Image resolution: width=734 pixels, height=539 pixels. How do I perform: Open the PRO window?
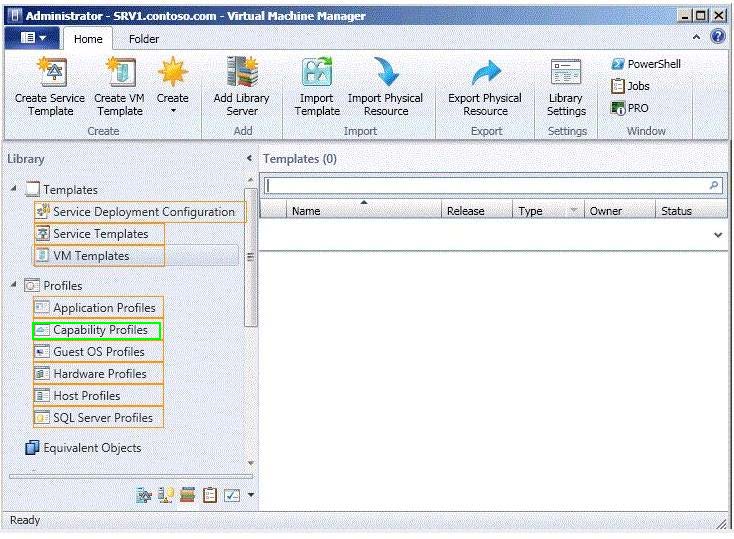[x=630, y=108]
